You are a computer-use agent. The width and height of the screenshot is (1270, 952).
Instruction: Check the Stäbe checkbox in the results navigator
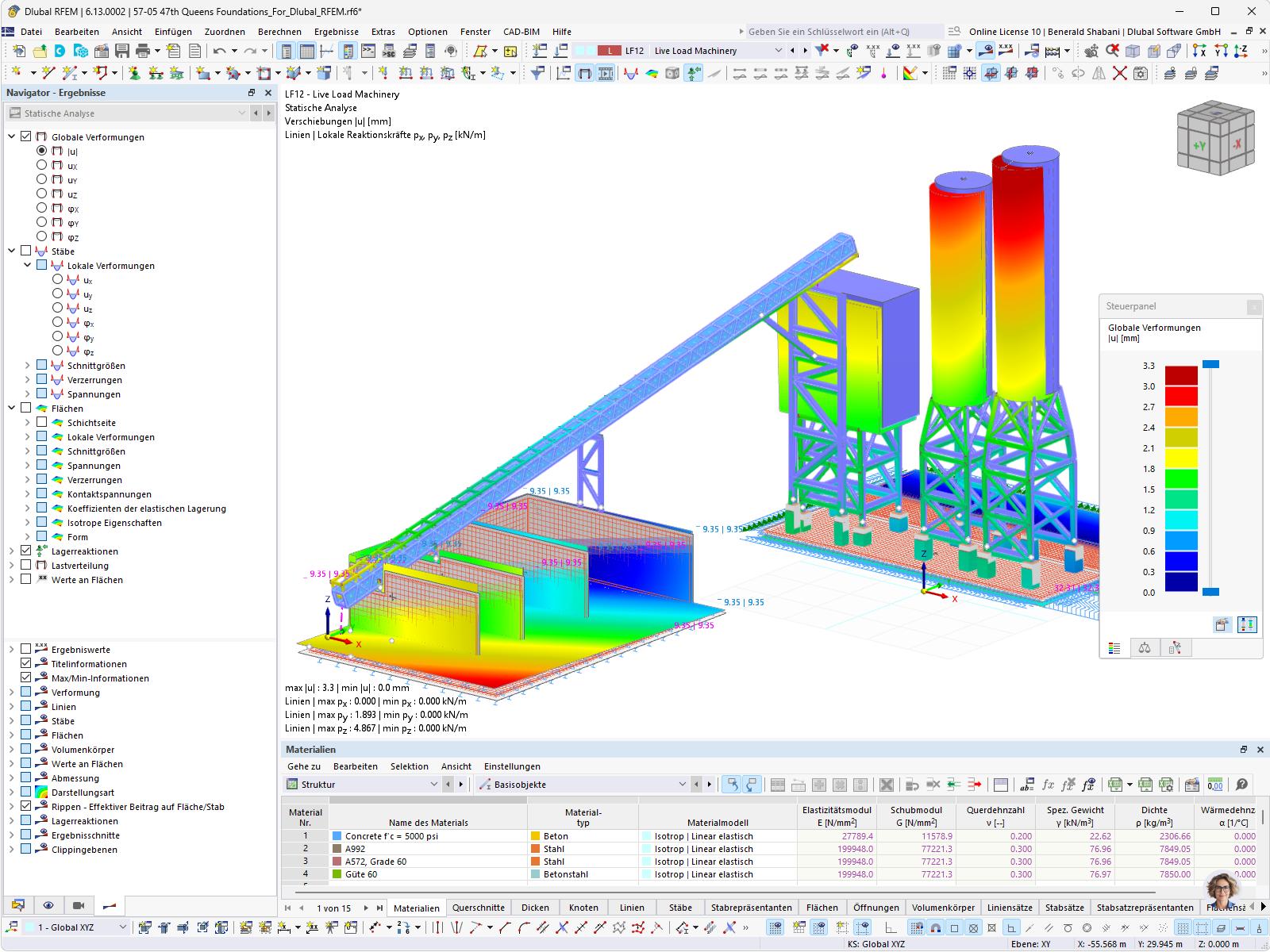[26, 251]
